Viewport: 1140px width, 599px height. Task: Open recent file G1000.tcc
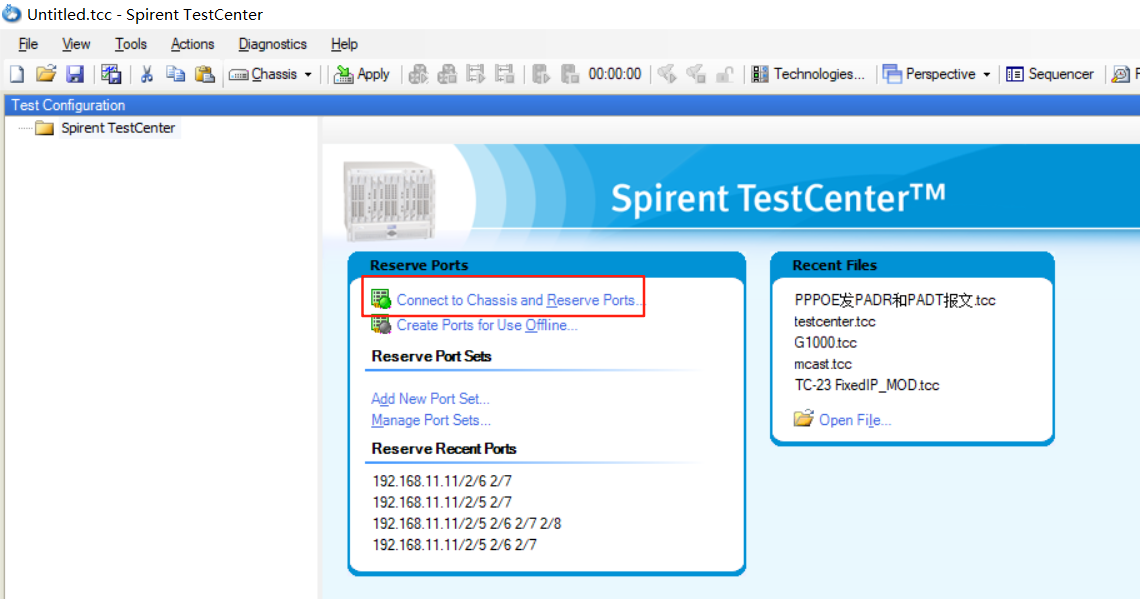pos(825,342)
